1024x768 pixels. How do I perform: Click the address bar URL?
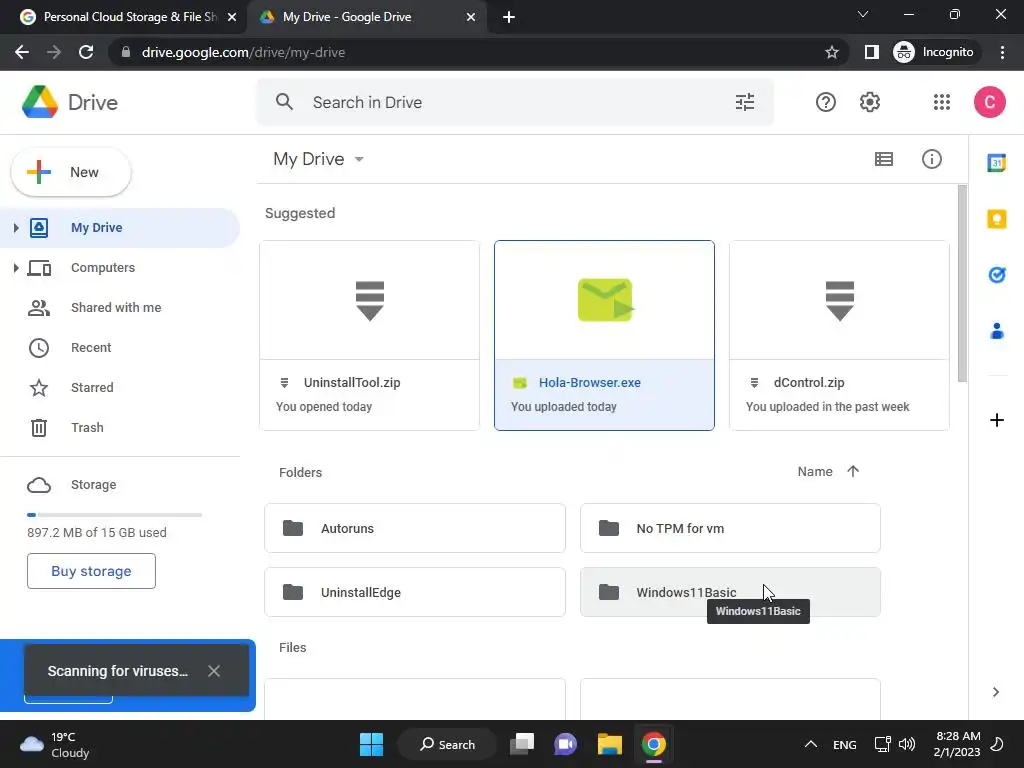click(243, 52)
